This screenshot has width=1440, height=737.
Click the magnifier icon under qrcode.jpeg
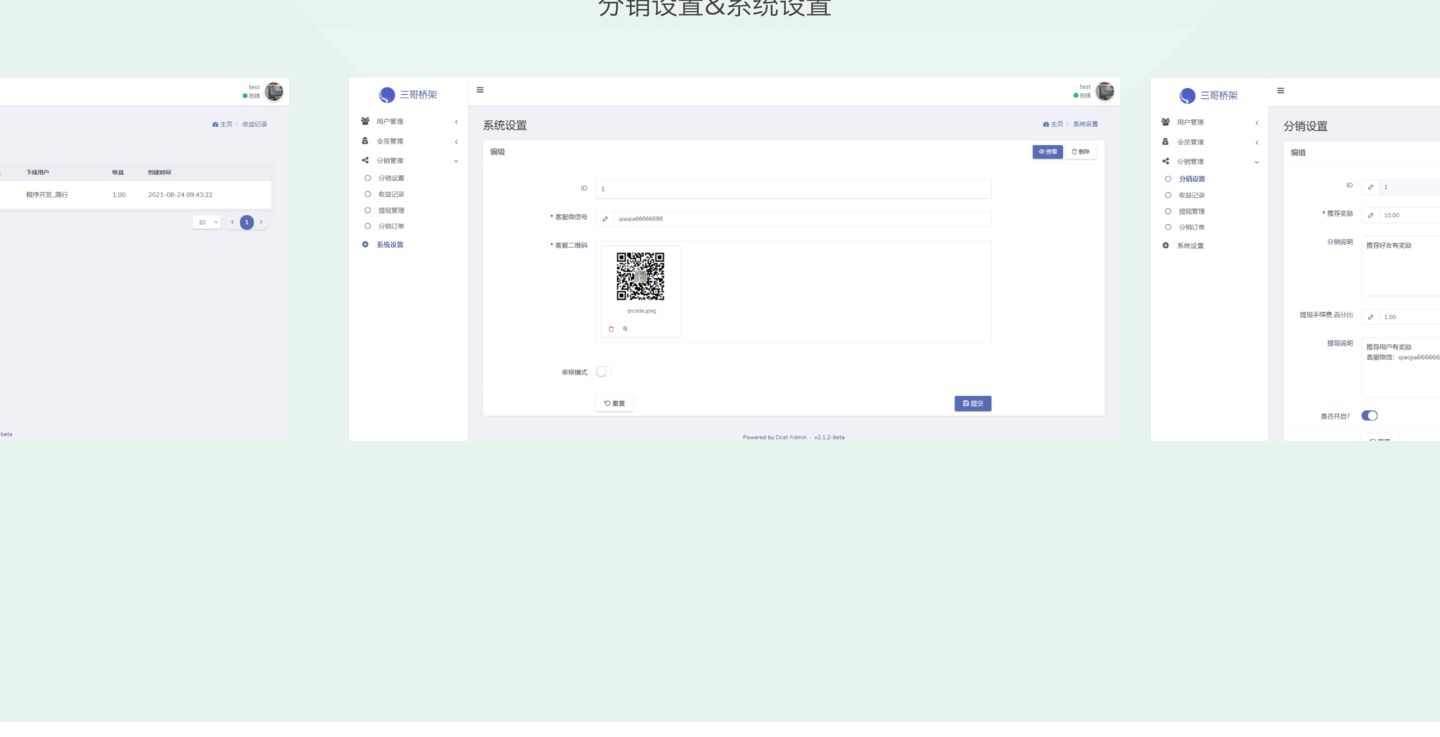(626, 329)
